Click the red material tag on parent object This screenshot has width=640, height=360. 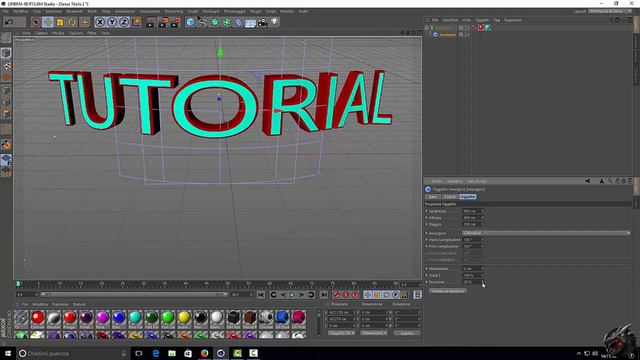[481, 28]
